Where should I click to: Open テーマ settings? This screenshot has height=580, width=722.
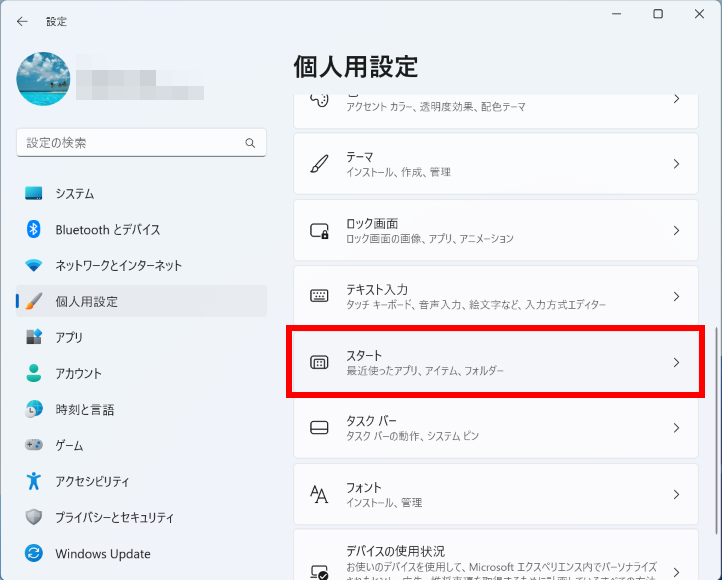tap(496, 164)
